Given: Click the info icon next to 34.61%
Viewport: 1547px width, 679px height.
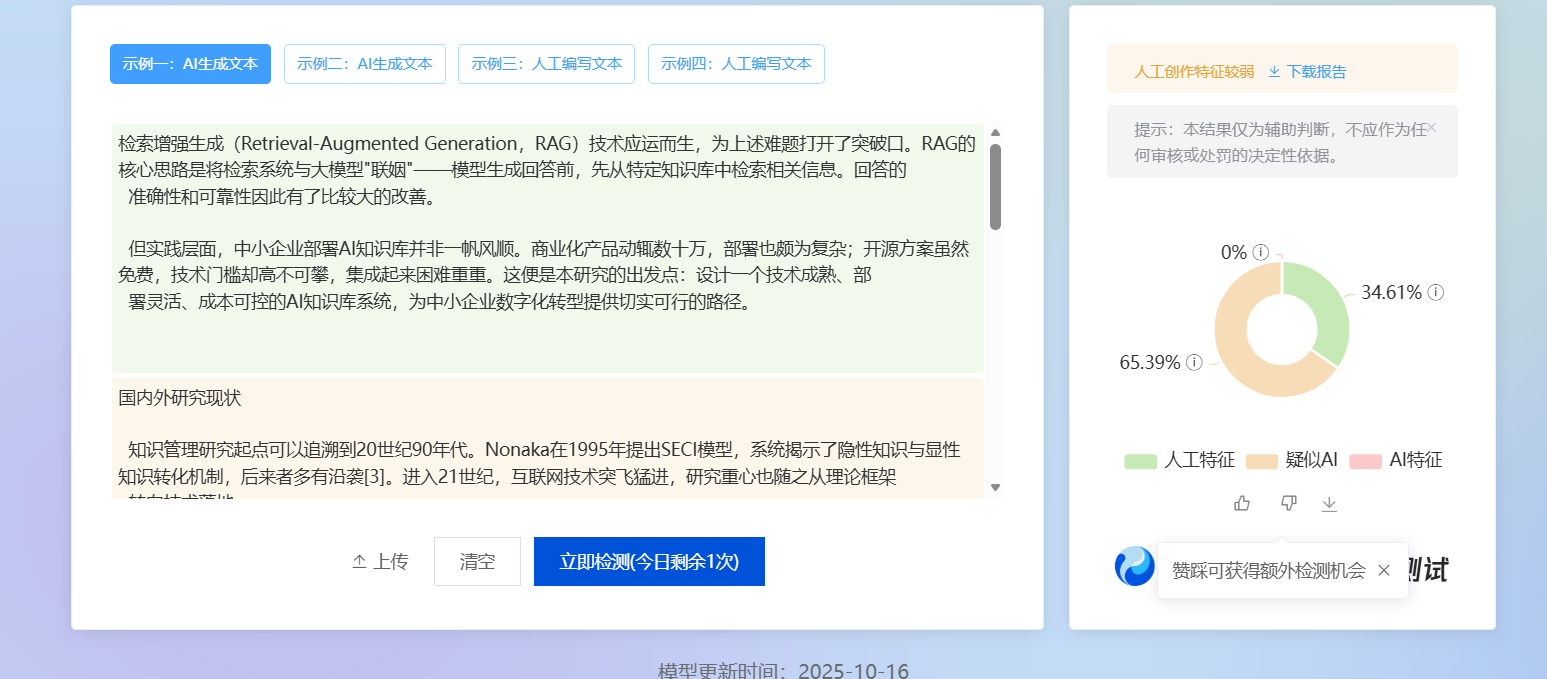Looking at the screenshot, I should tap(1437, 293).
